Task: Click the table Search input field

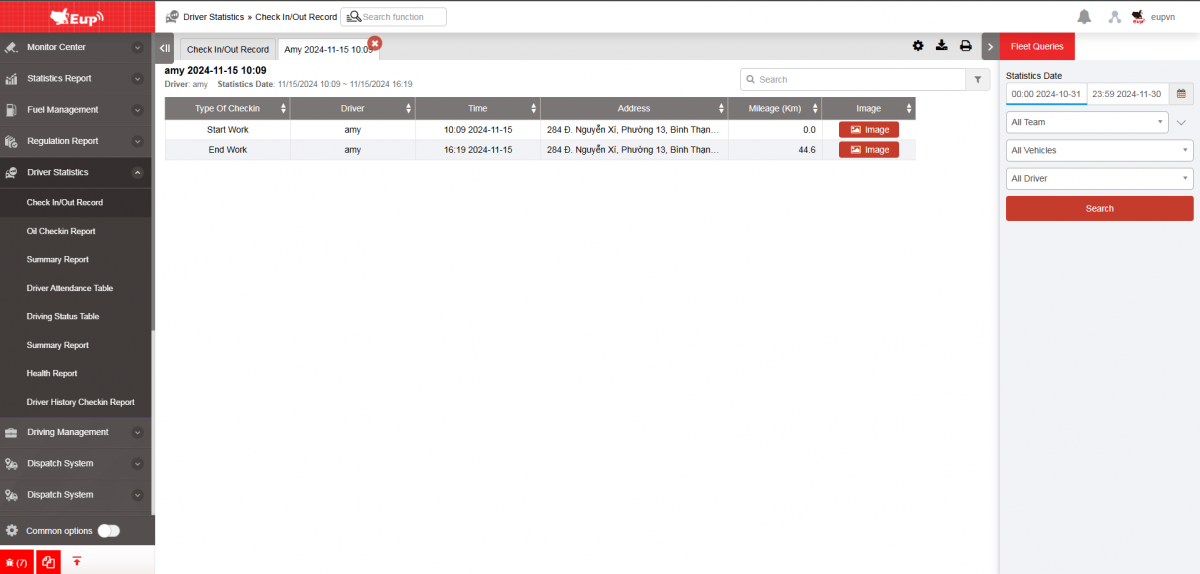Action: (852, 80)
